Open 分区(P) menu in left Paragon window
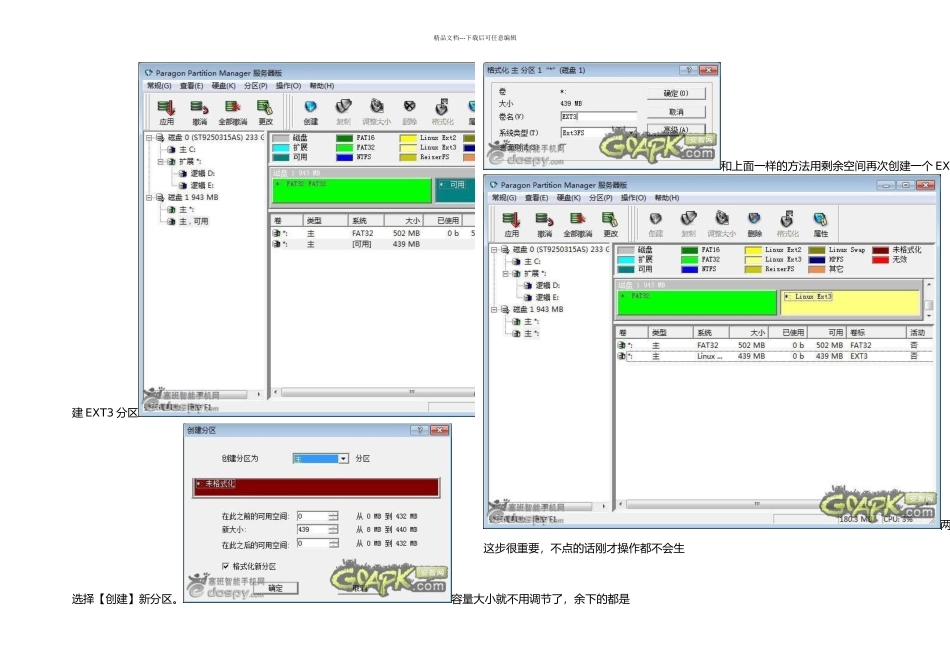Image resolution: width=950 pixels, height=672 pixels. pos(256,86)
